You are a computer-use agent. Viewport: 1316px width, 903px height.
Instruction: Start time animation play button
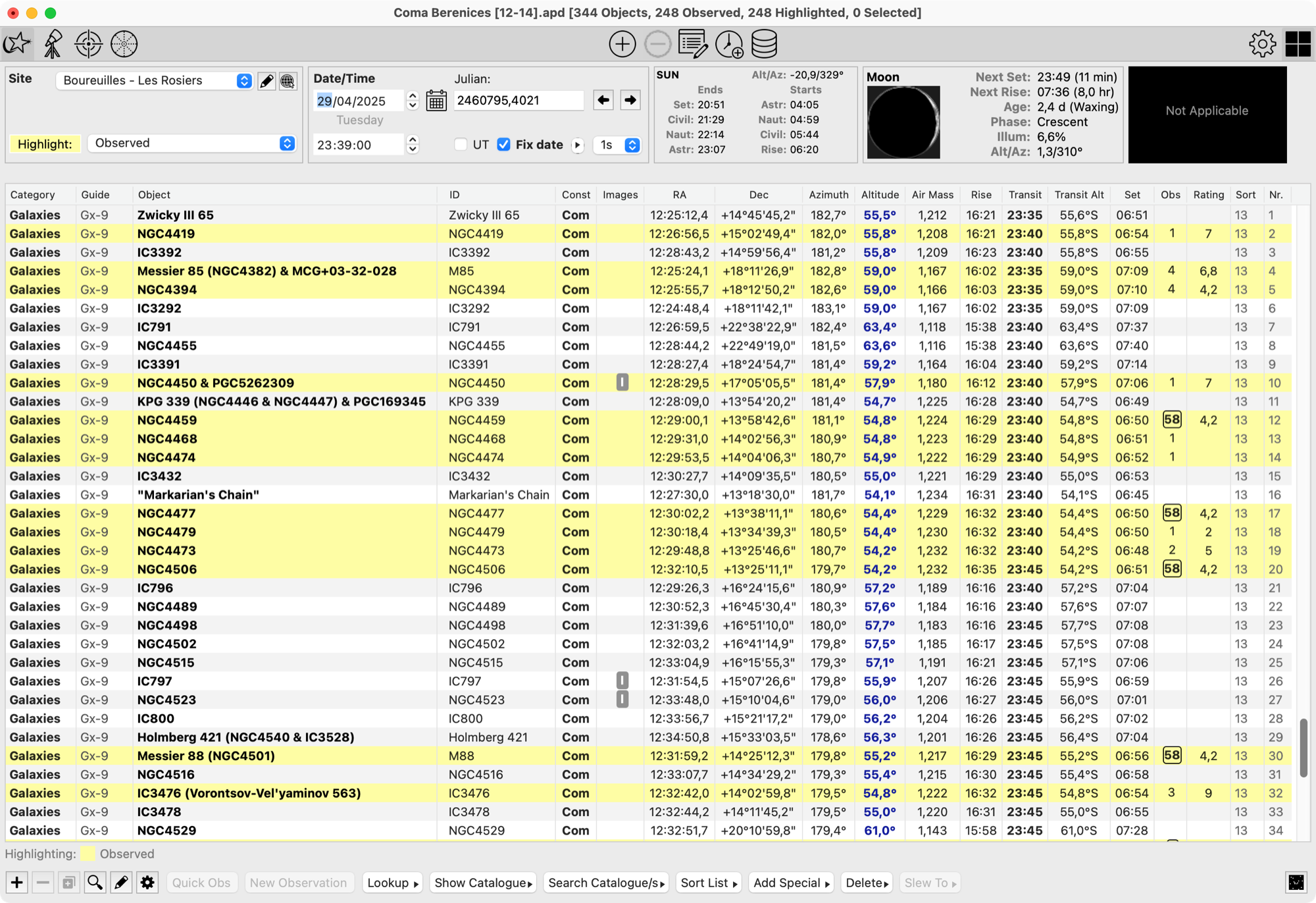pos(578,145)
